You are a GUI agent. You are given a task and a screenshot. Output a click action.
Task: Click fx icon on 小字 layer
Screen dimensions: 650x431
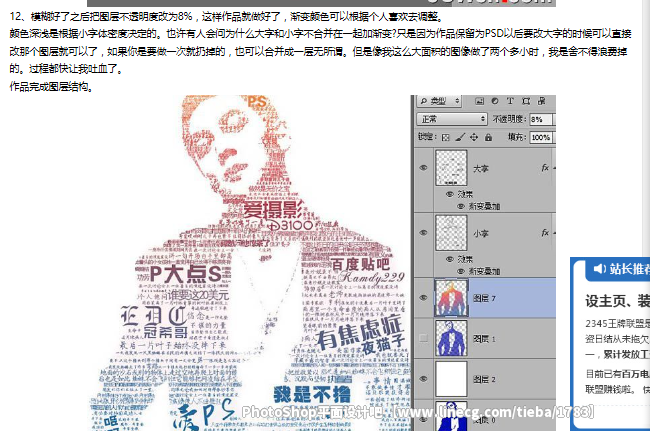coord(545,233)
